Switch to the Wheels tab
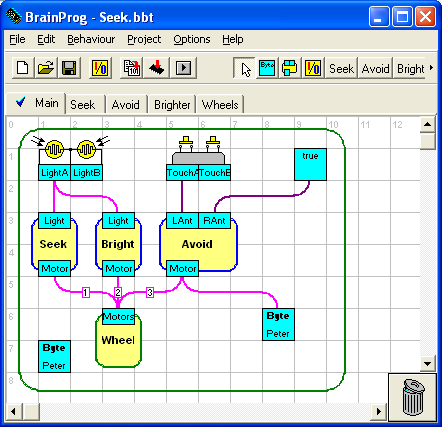442x427 pixels. [220, 105]
